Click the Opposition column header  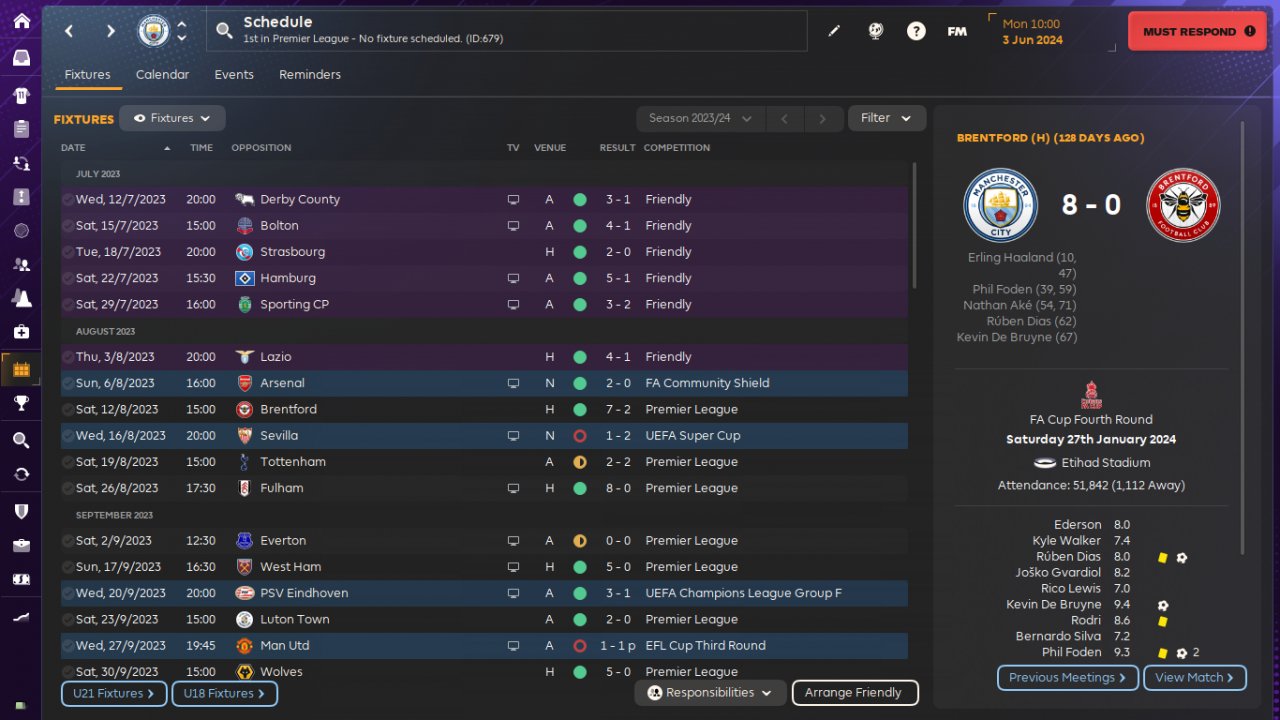261,148
